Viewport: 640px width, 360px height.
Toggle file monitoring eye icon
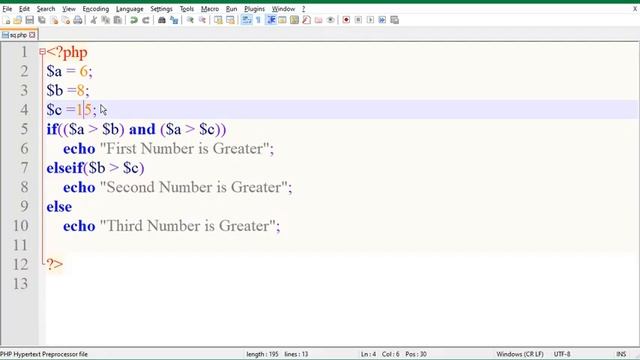click(331, 20)
